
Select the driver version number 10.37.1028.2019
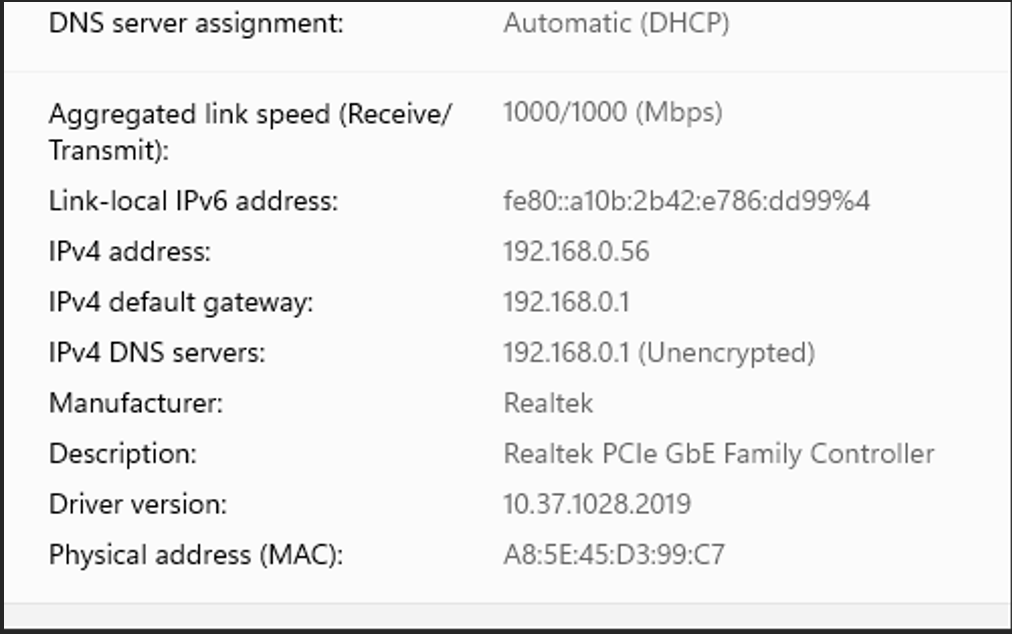click(597, 504)
